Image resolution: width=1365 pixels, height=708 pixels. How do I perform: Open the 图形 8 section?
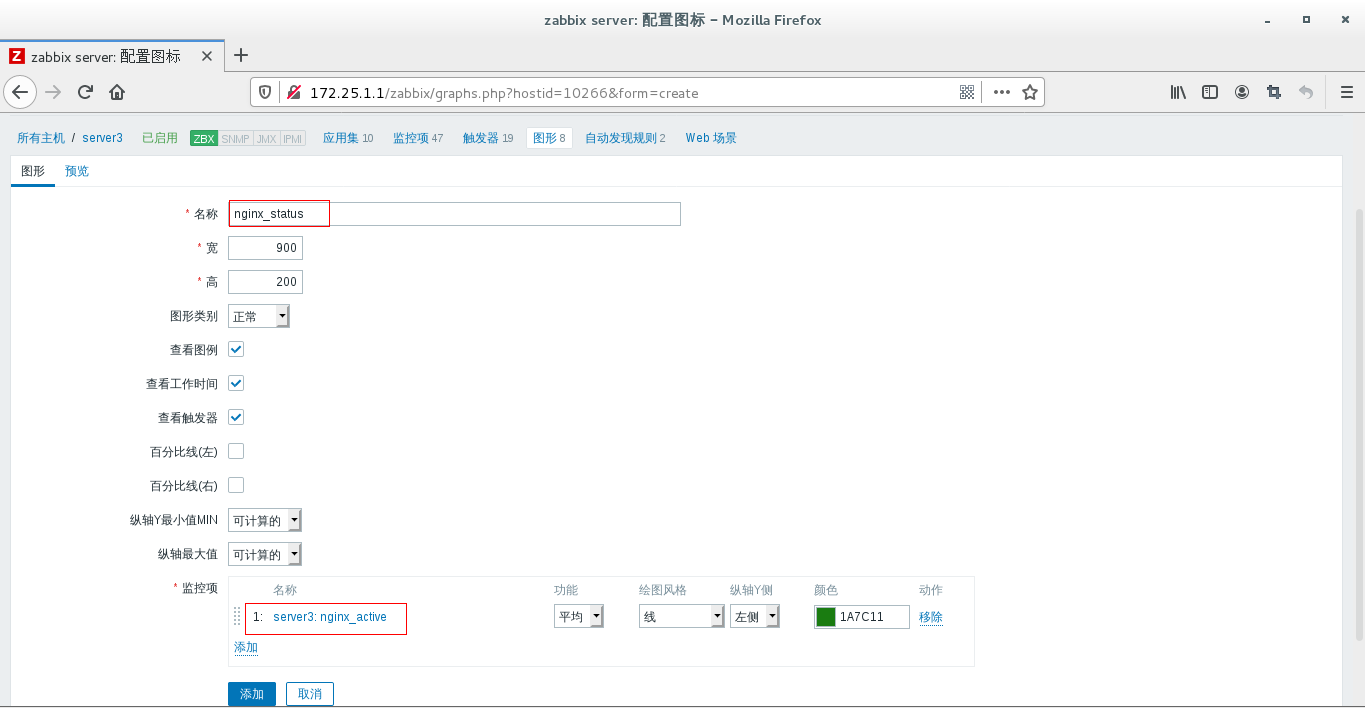click(x=549, y=138)
